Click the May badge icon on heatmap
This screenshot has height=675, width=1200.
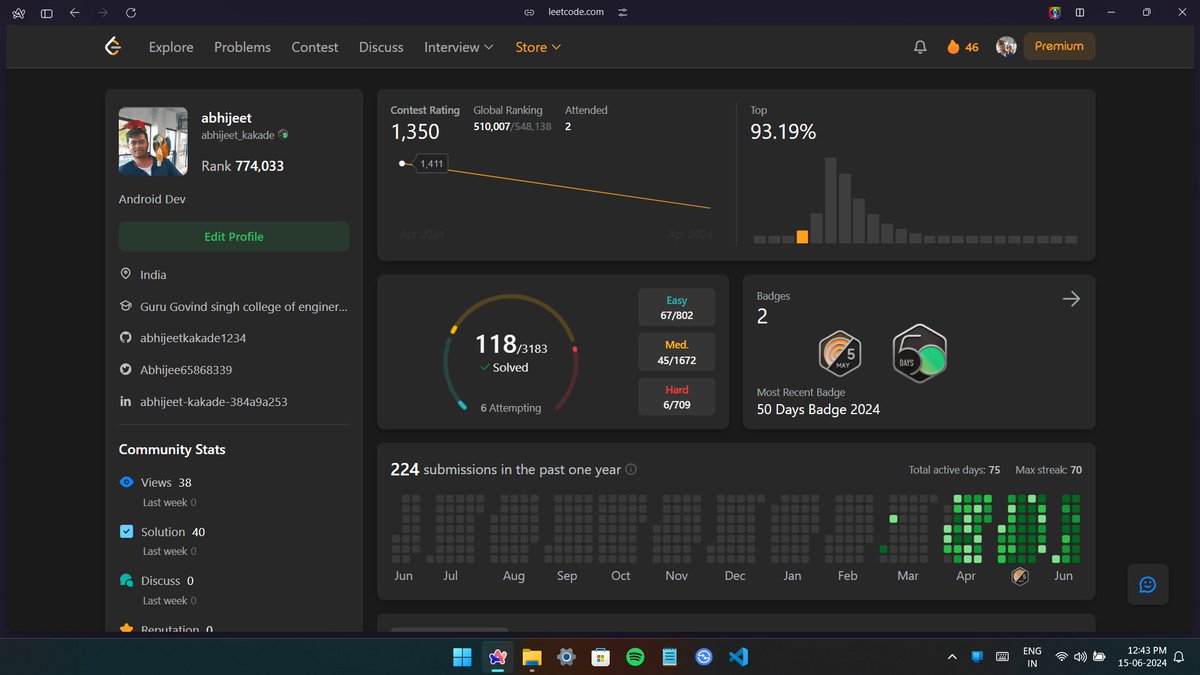(1020, 576)
